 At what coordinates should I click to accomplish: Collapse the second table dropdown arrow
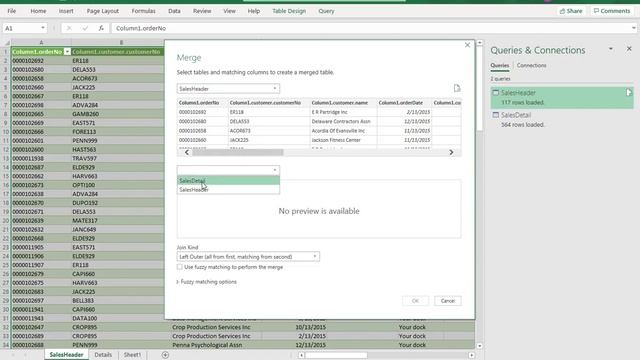click(x=275, y=170)
